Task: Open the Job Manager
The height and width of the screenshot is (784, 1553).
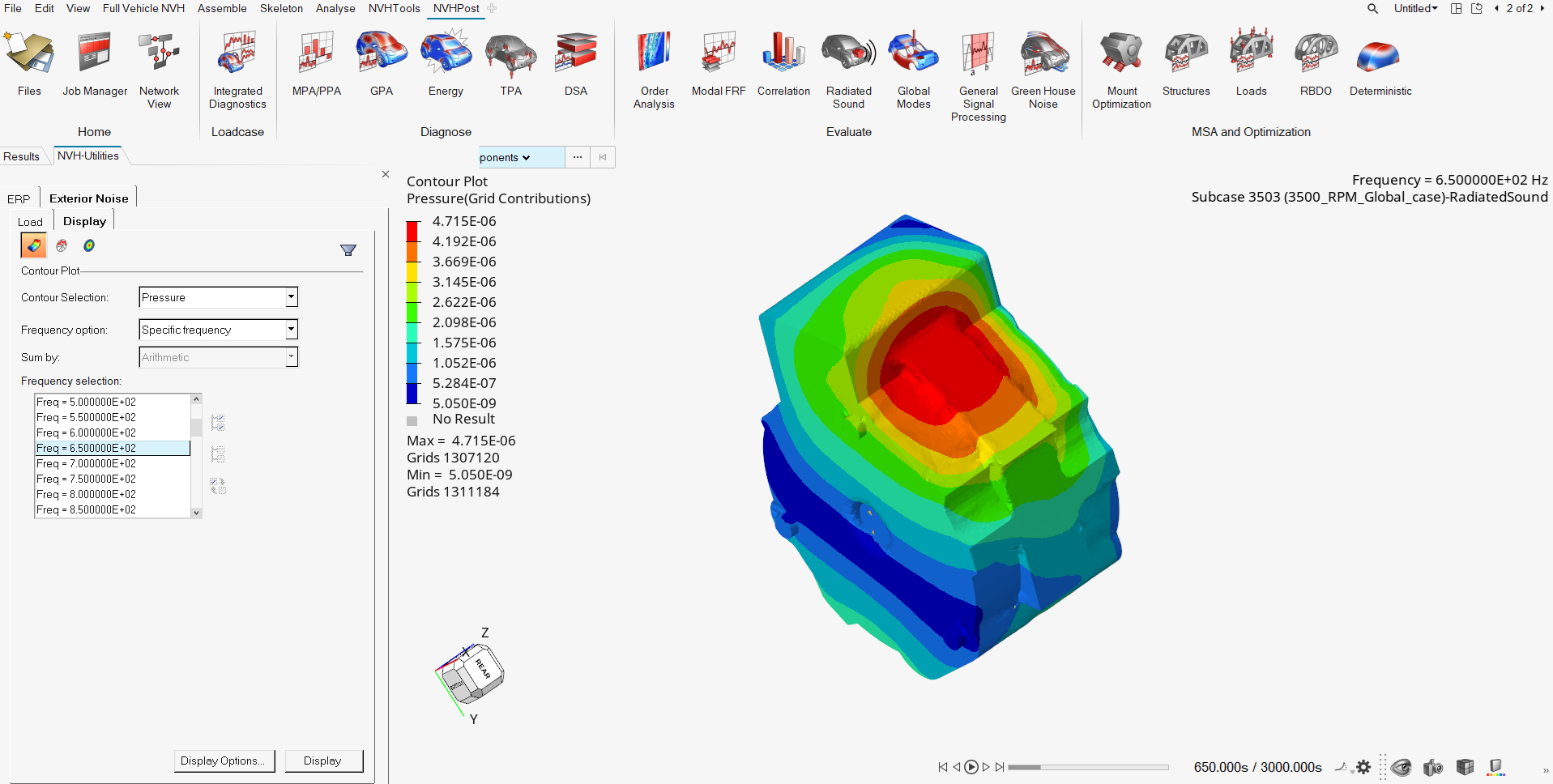Action: (95, 64)
